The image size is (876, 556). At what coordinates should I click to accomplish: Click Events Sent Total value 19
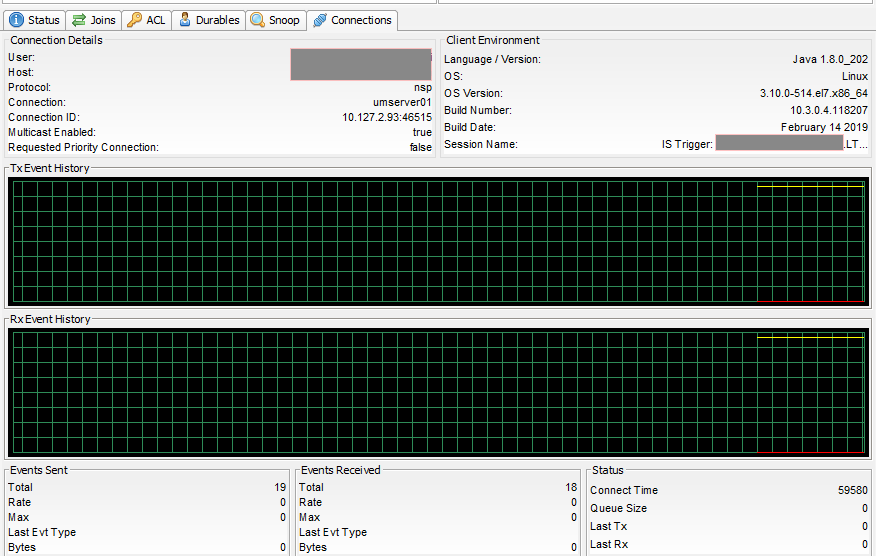(x=280, y=487)
